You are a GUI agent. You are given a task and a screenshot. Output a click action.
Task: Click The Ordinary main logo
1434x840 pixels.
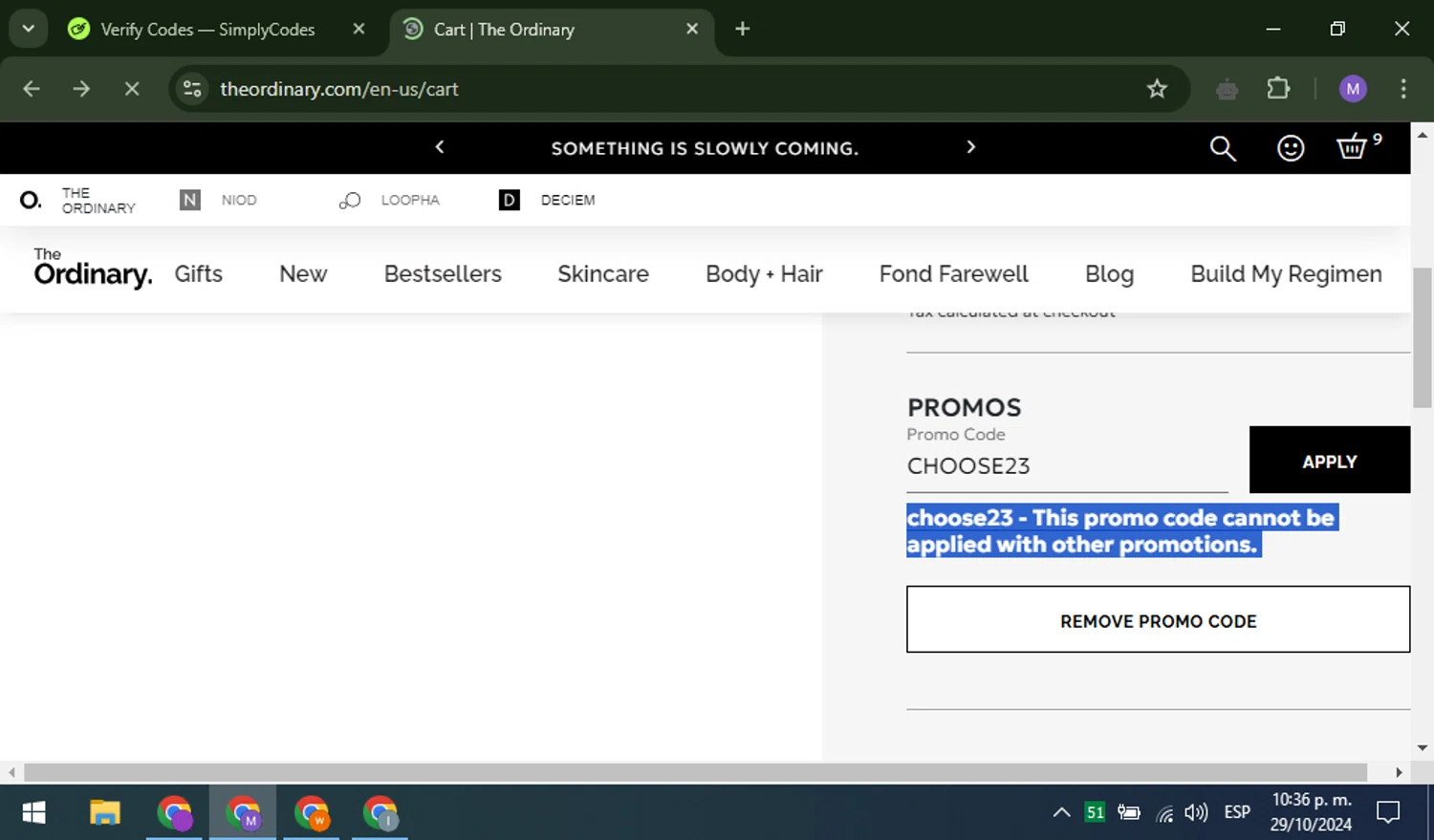coord(93,269)
